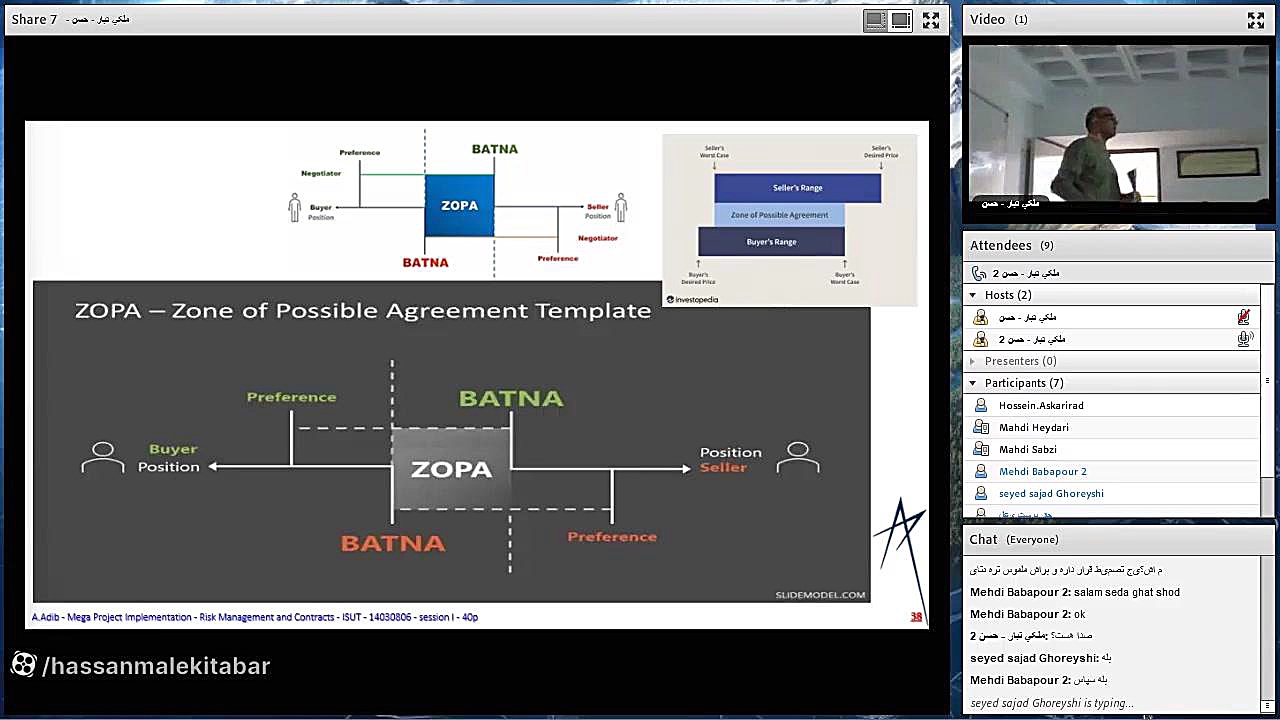The height and width of the screenshot is (720, 1280).
Task: Click the Seller Position person icon on slide
Action: pos(798,457)
